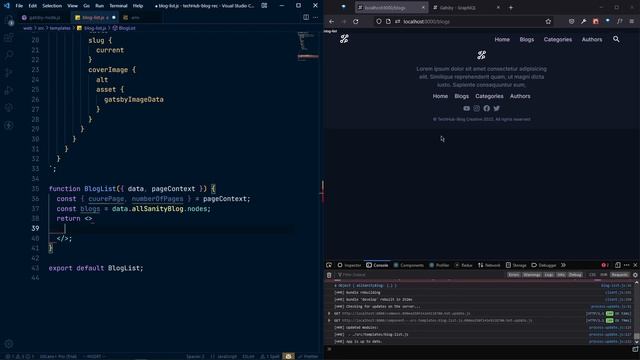The width and height of the screenshot is (640, 360).
Task: Reload the localhost page in browser
Action: click(356, 22)
